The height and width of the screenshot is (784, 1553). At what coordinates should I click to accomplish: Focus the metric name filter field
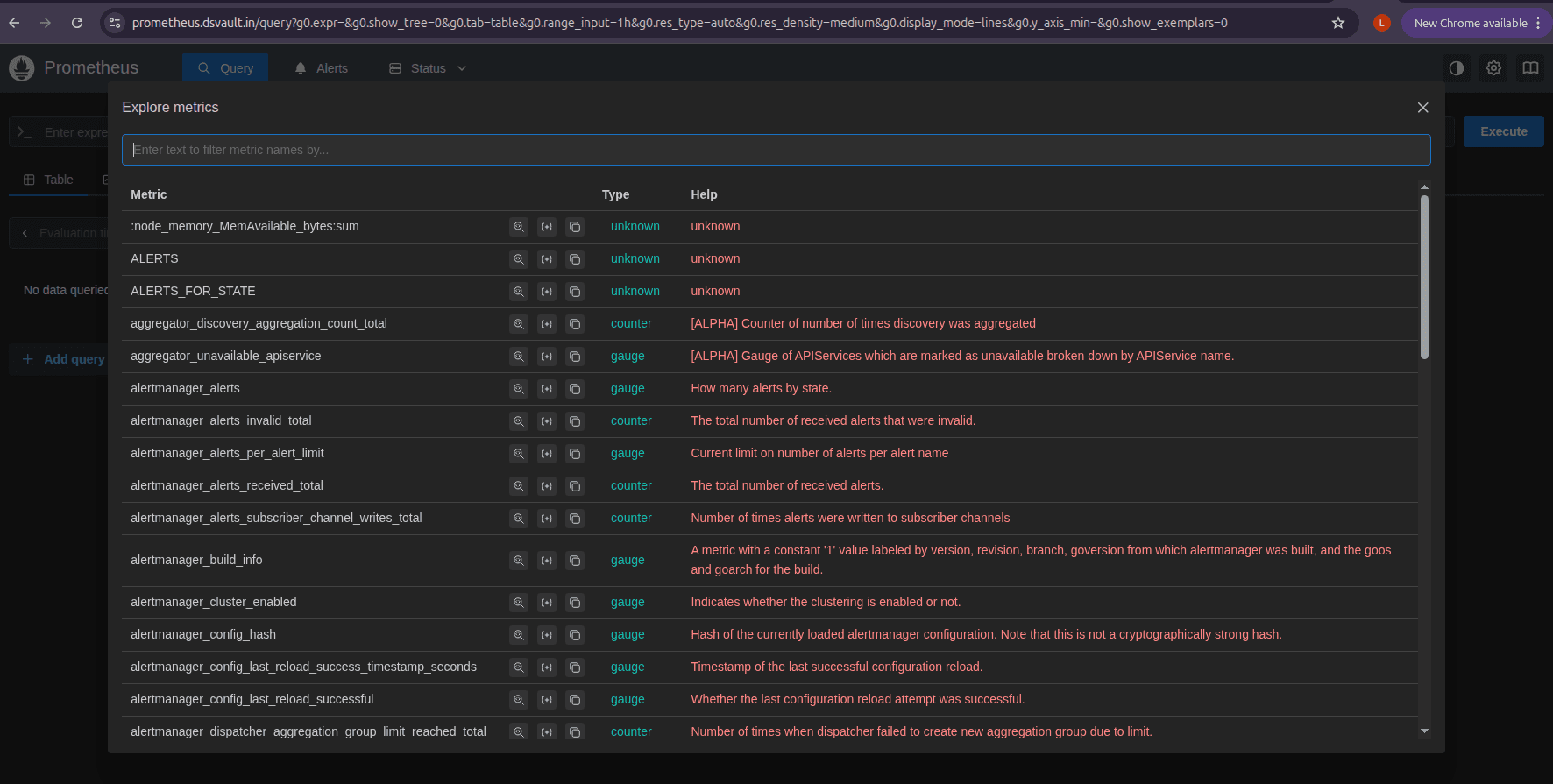[x=776, y=150]
